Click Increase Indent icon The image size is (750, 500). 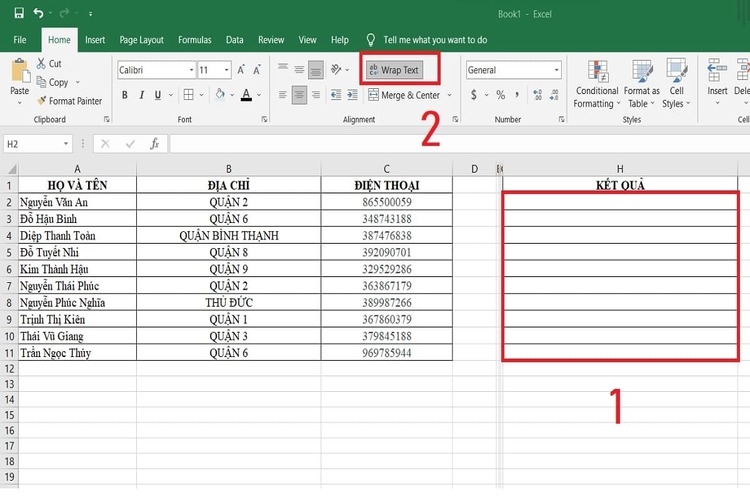click(353, 95)
